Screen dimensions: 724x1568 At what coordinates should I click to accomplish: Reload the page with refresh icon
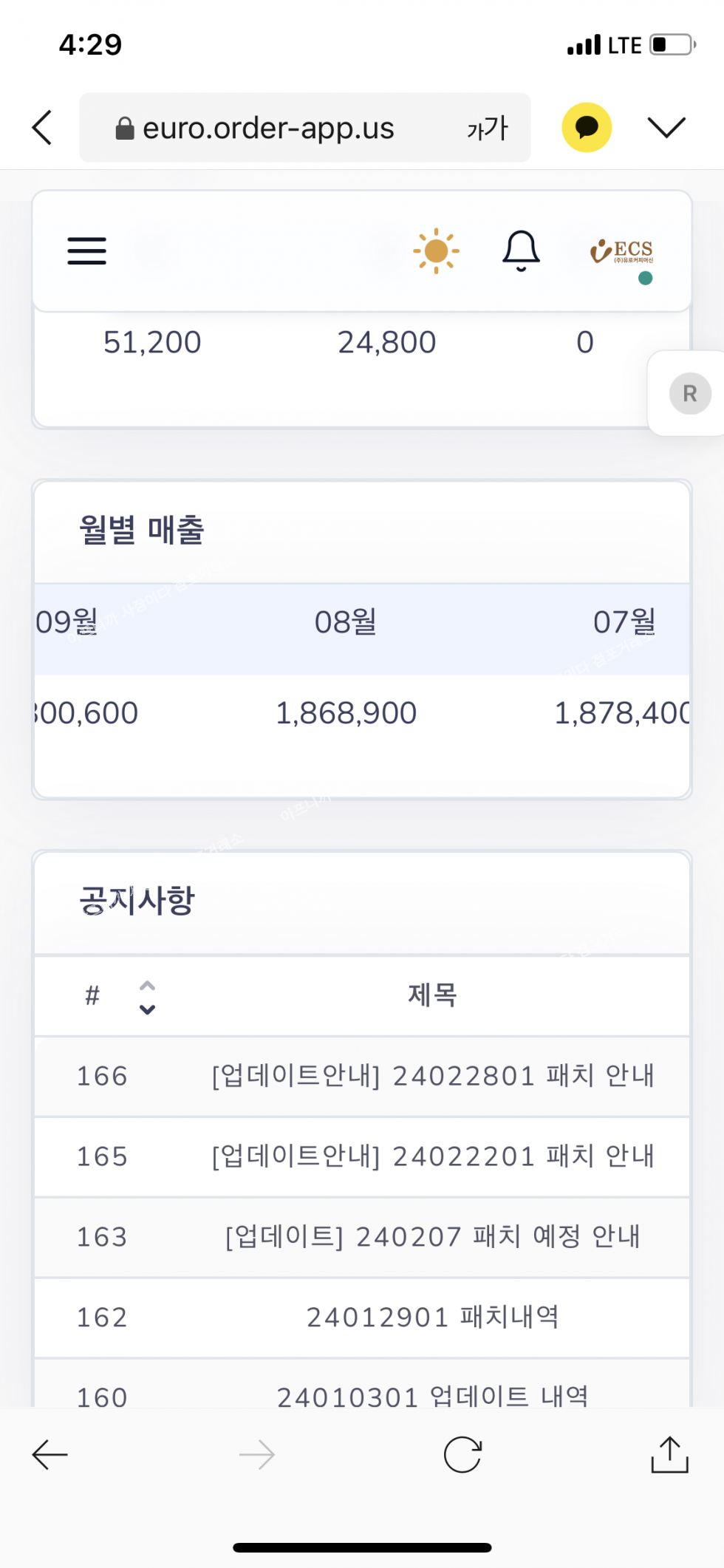[462, 1455]
